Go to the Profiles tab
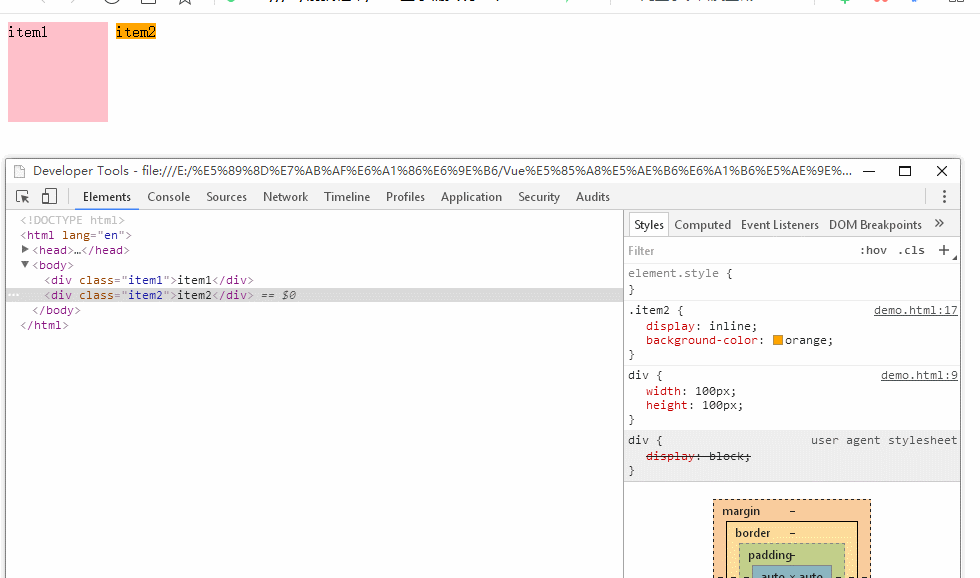Viewport: 980px width, 578px height. 405,197
